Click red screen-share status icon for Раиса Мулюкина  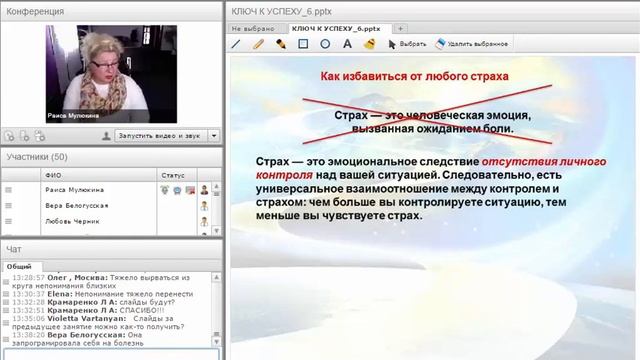click(190, 190)
